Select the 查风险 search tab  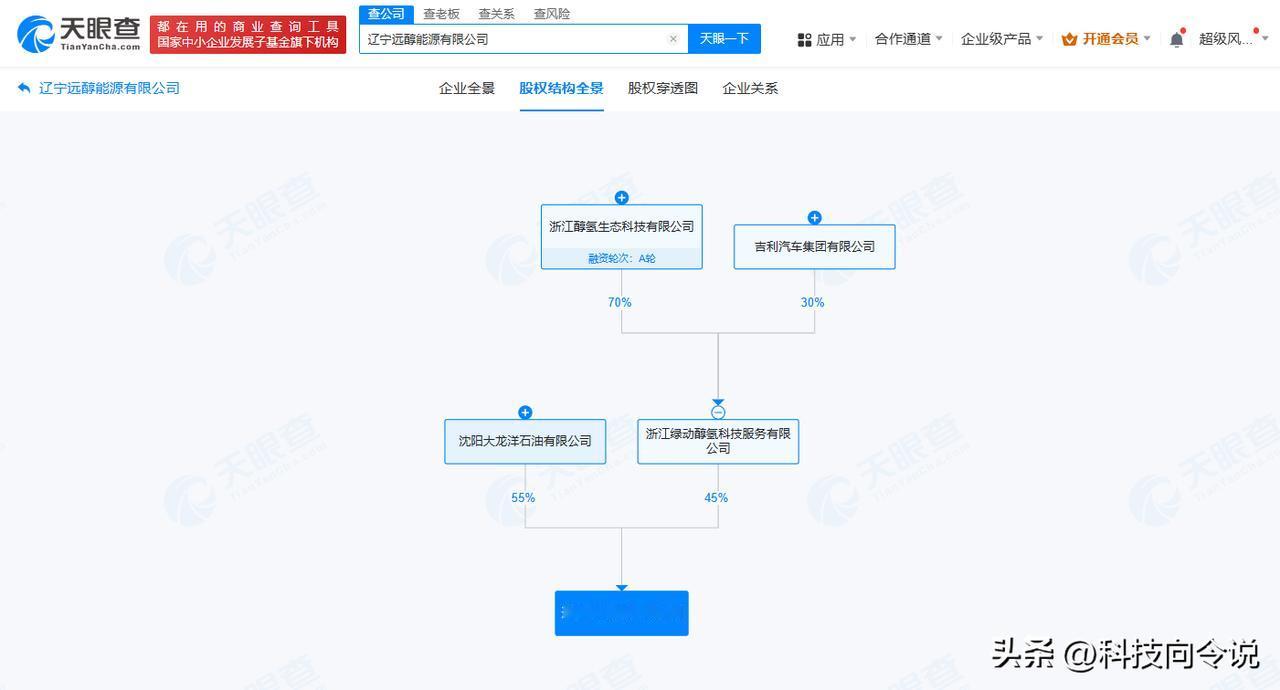(x=551, y=14)
